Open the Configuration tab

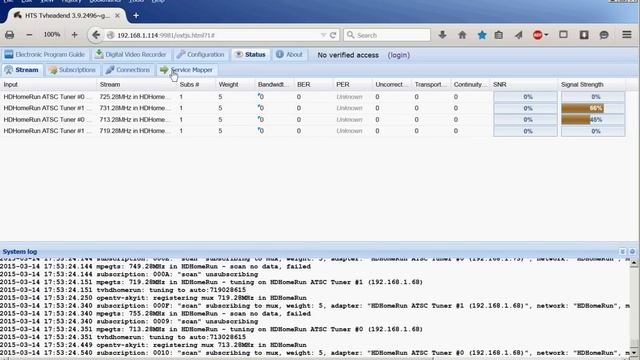(x=200, y=54)
